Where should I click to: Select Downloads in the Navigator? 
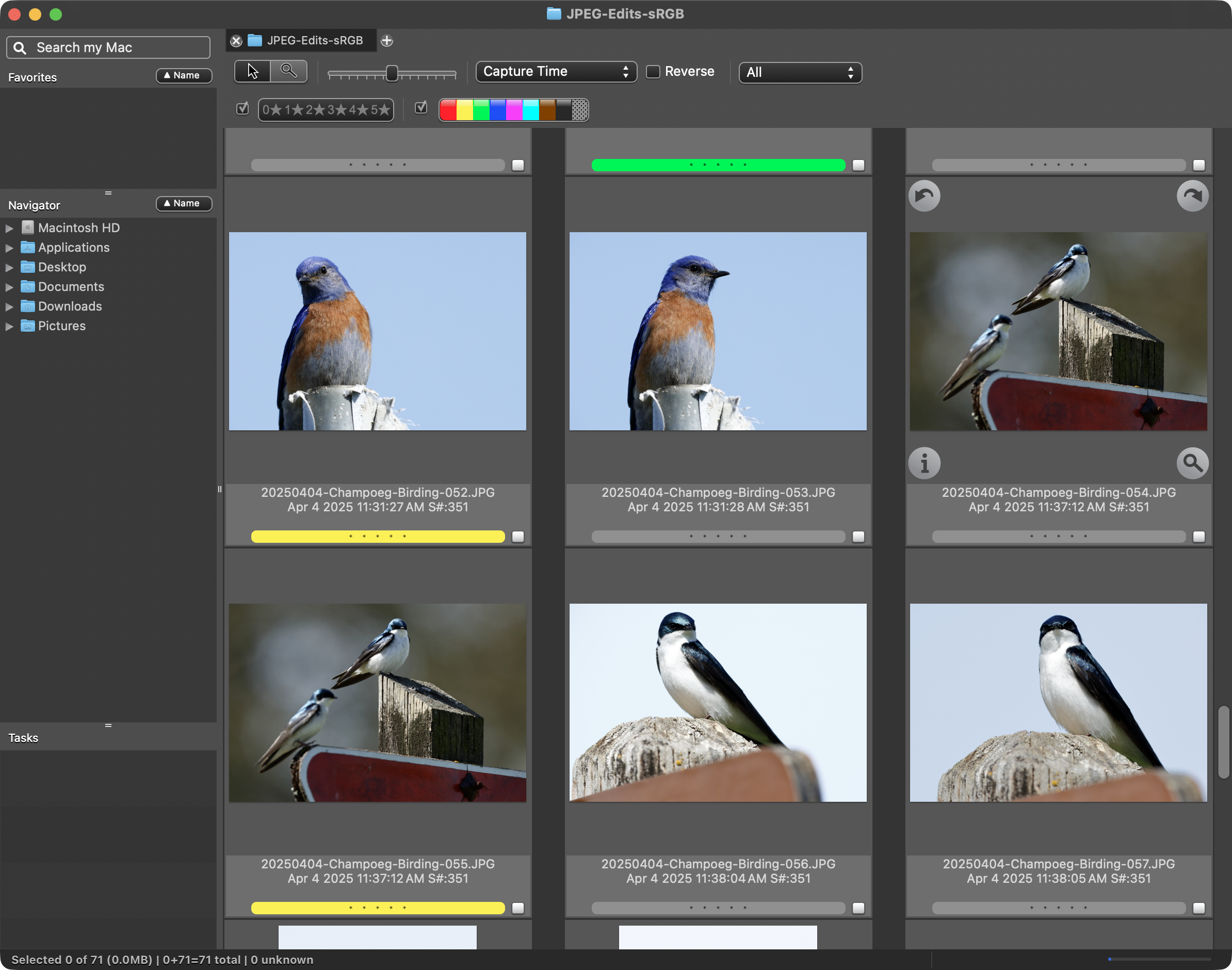tap(70, 306)
